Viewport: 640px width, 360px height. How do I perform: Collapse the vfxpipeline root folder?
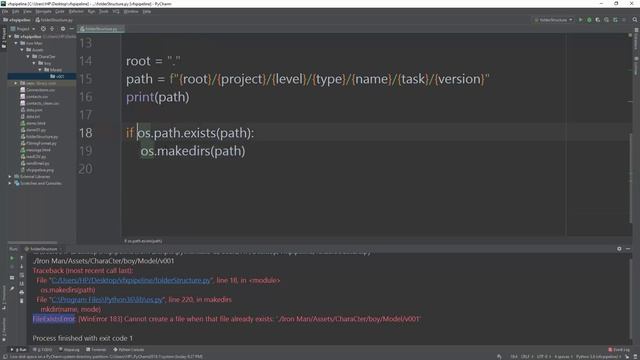10,36
